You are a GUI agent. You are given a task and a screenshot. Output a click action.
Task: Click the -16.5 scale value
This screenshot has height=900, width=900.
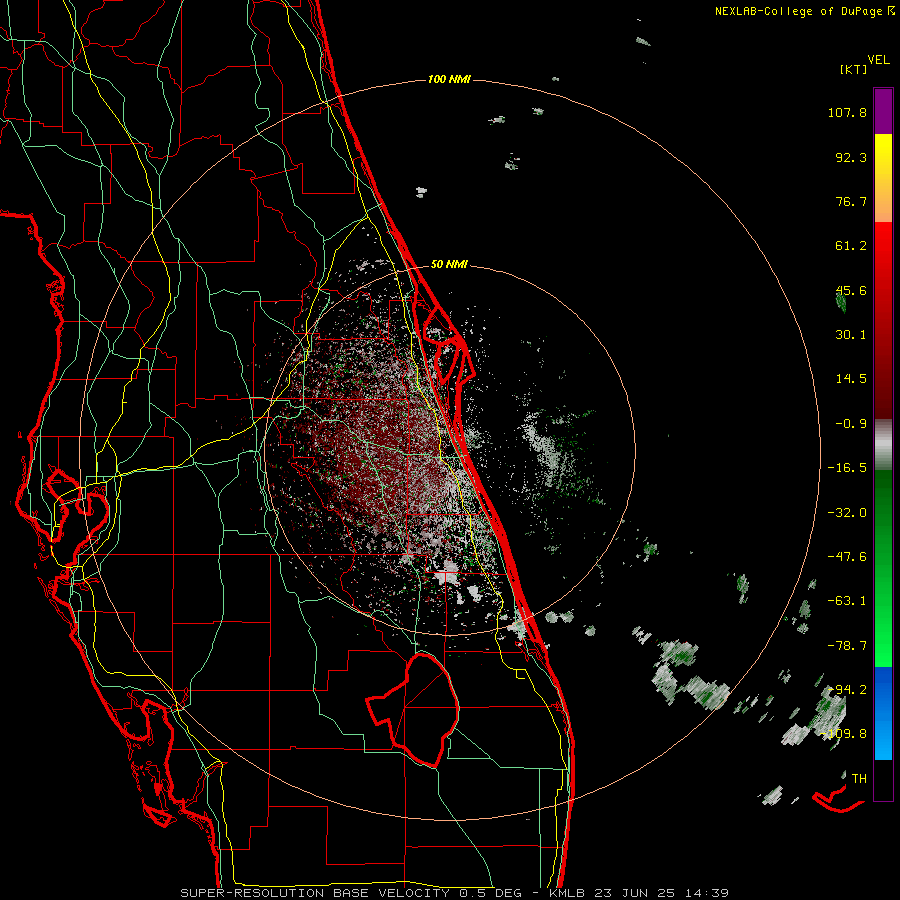point(847,468)
